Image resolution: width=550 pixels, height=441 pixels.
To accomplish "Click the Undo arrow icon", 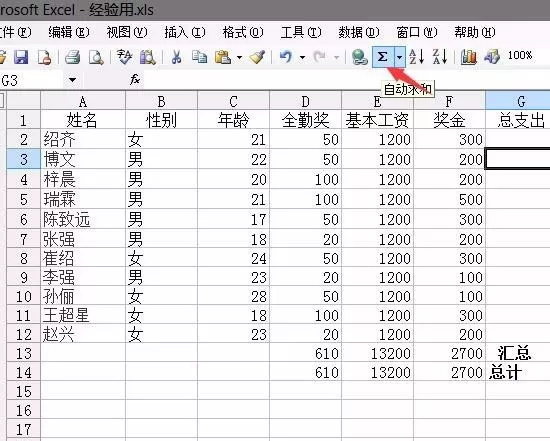I will 286,57.
